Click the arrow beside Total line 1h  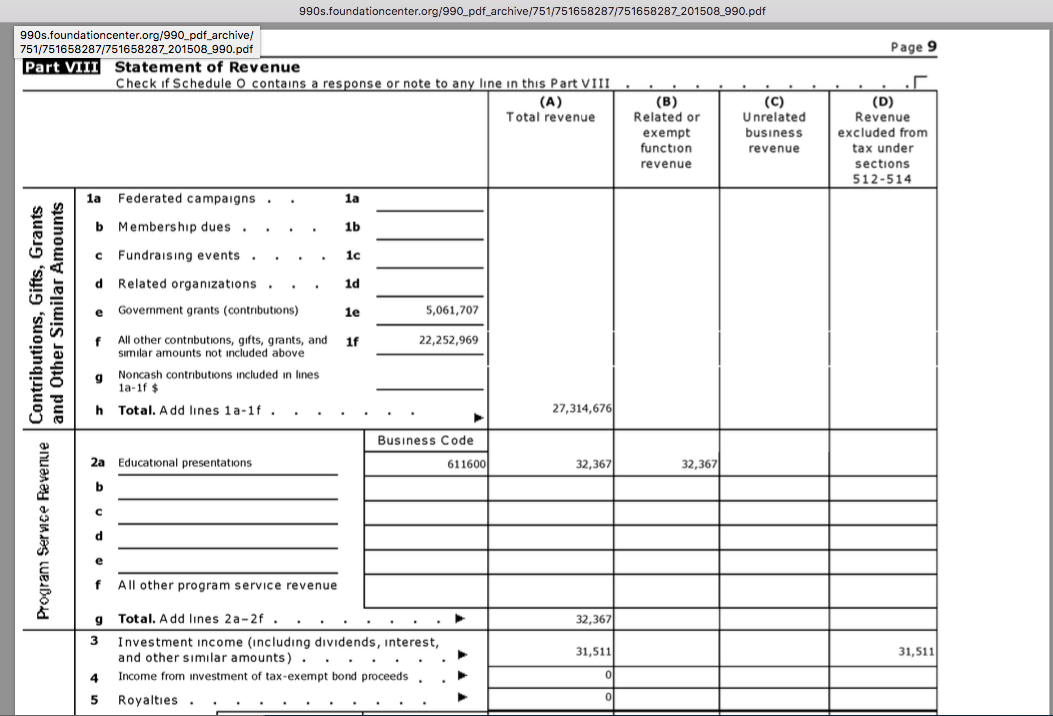click(479, 416)
